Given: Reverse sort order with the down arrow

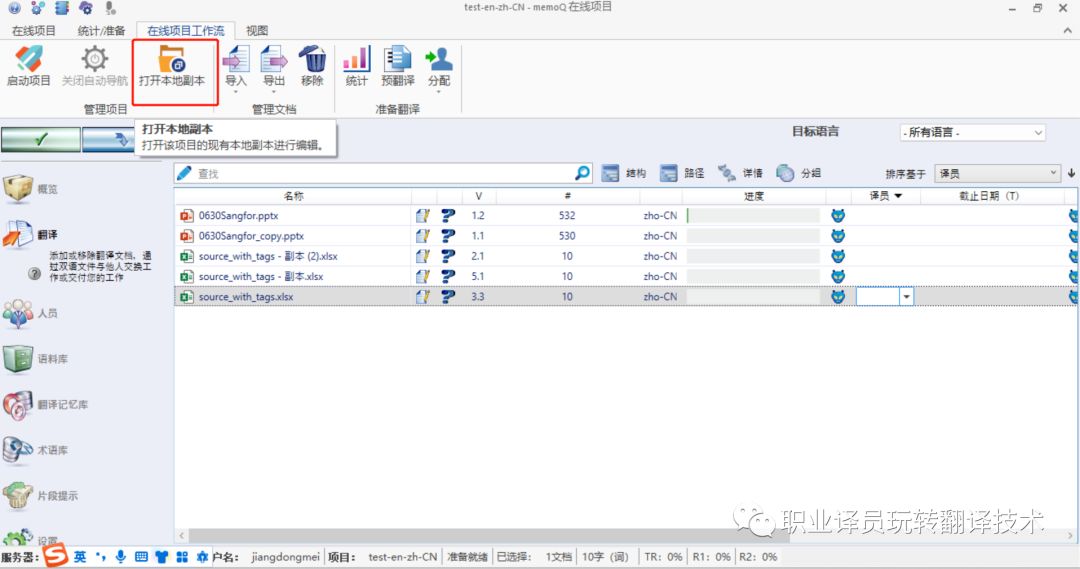Looking at the screenshot, I should [x=1071, y=174].
